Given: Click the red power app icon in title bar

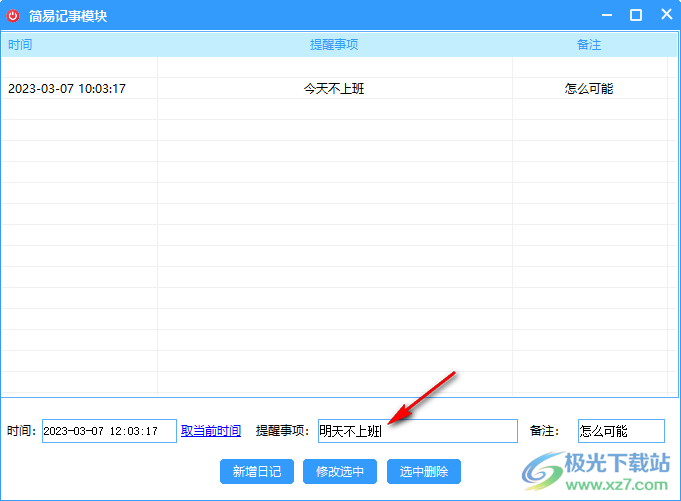Looking at the screenshot, I should [13, 15].
